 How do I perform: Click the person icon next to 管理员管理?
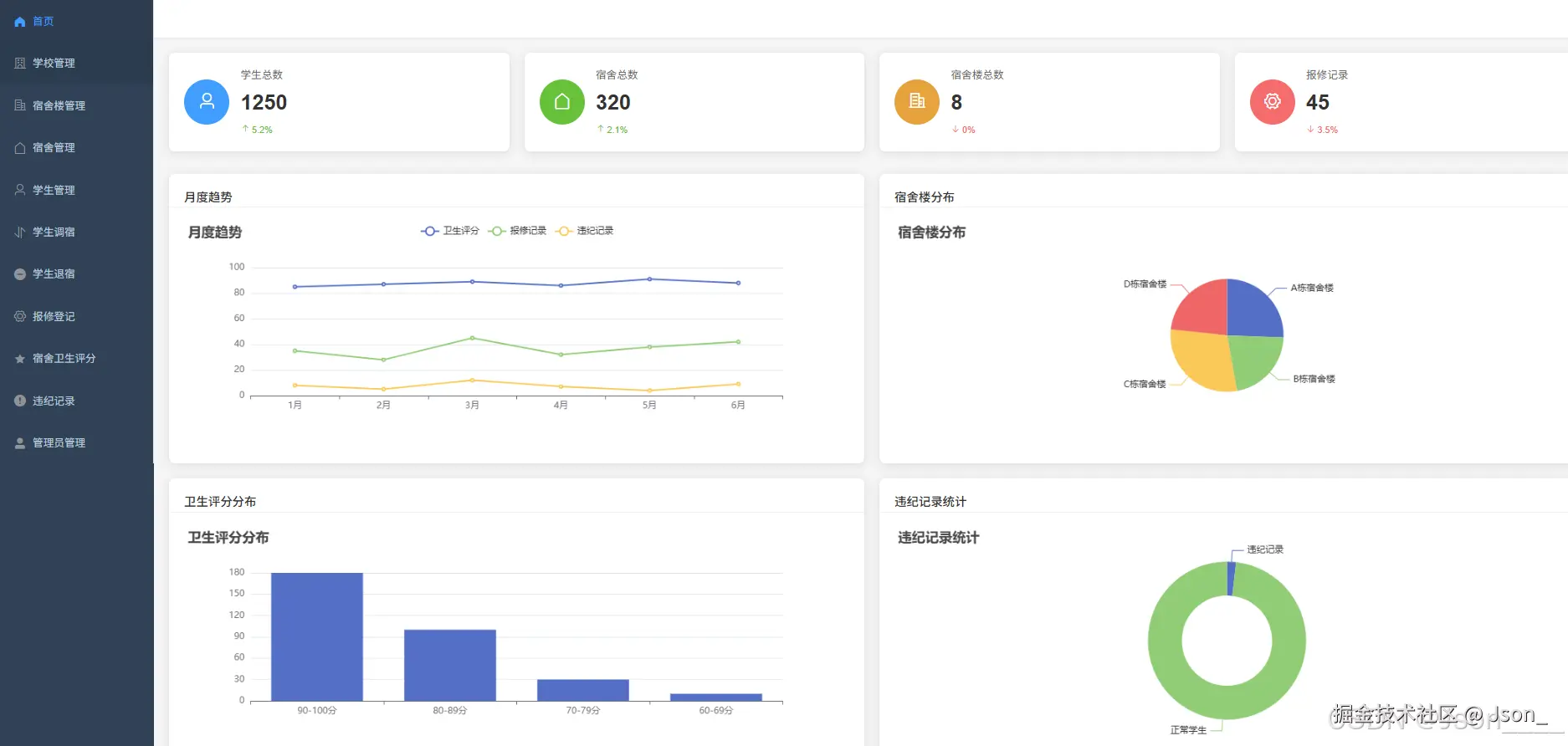20,443
